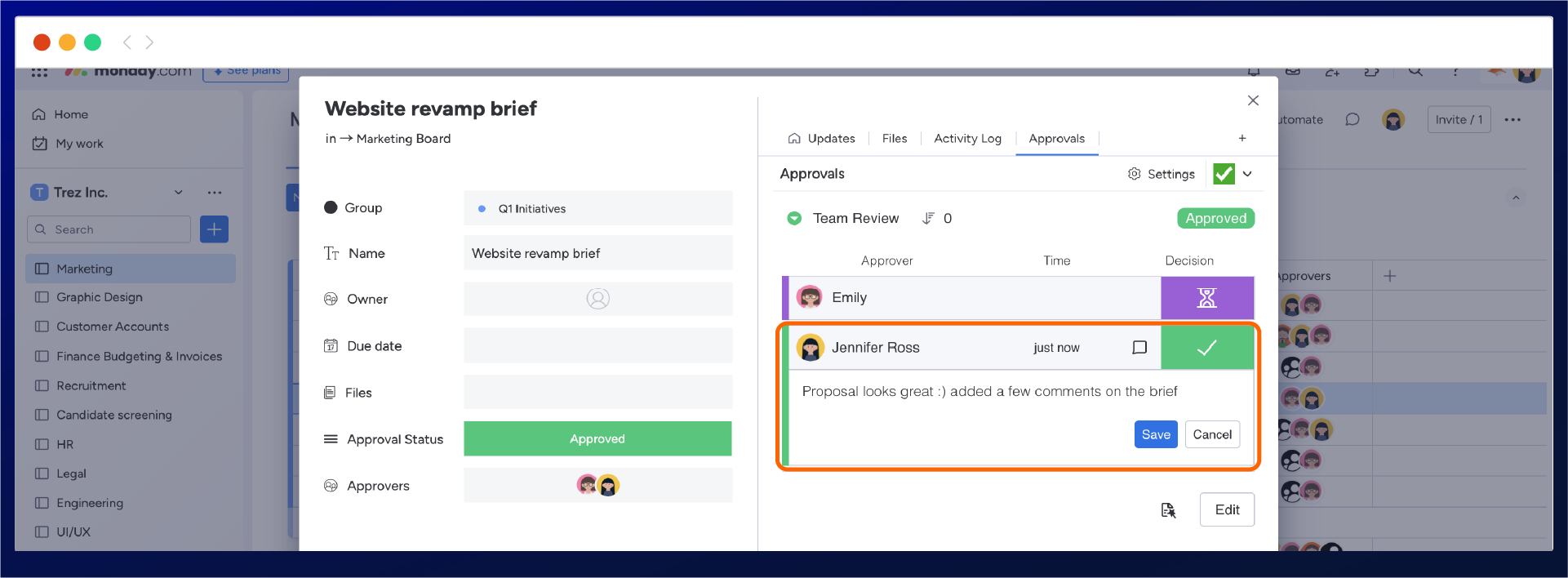Image resolution: width=1568 pixels, height=578 pixels.
Task: Save the approval comment
Action: tap(1156, 434)
